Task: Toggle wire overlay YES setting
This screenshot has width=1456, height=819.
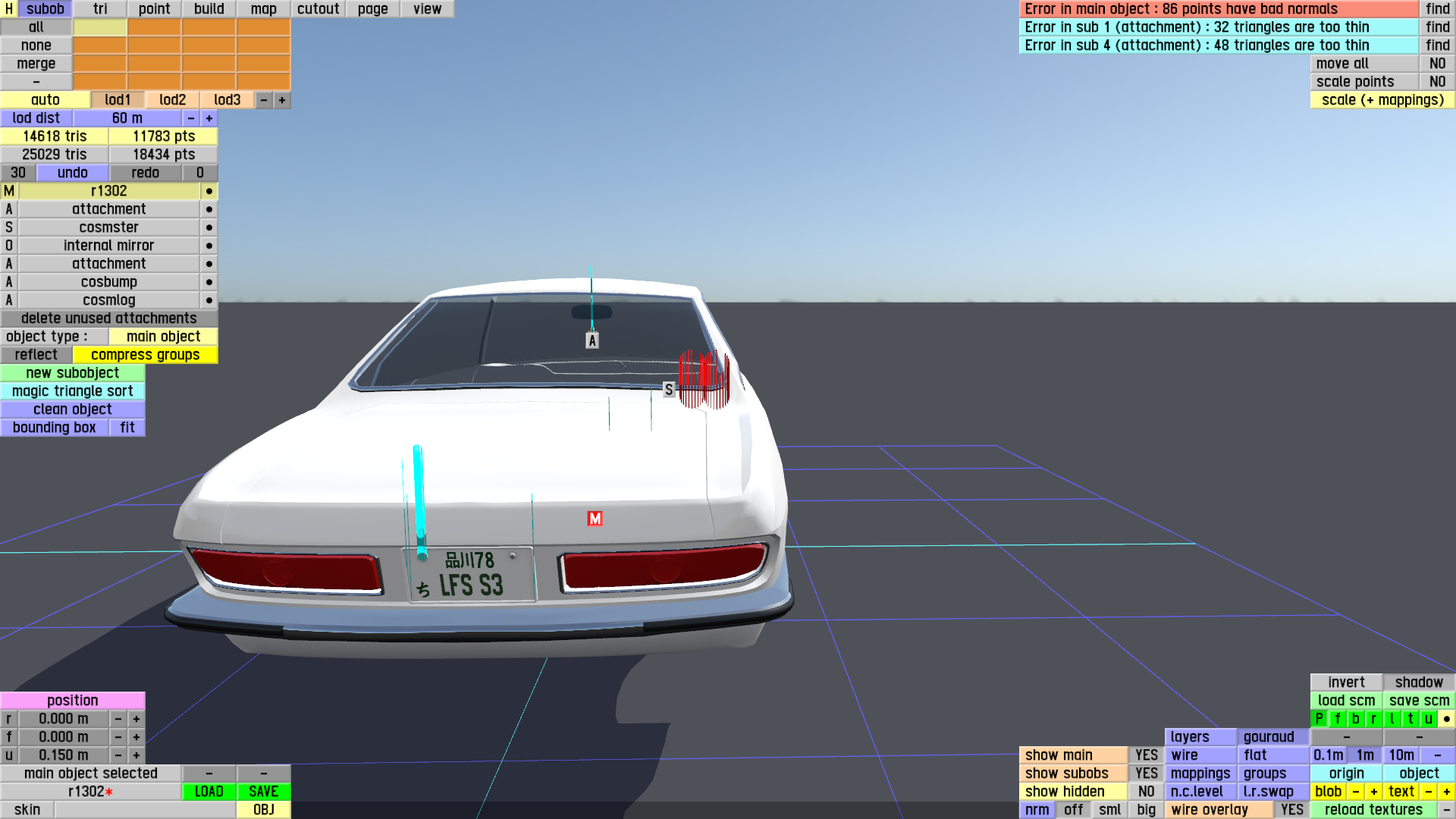Action: pyautogui.click(x=1291, y=810)
